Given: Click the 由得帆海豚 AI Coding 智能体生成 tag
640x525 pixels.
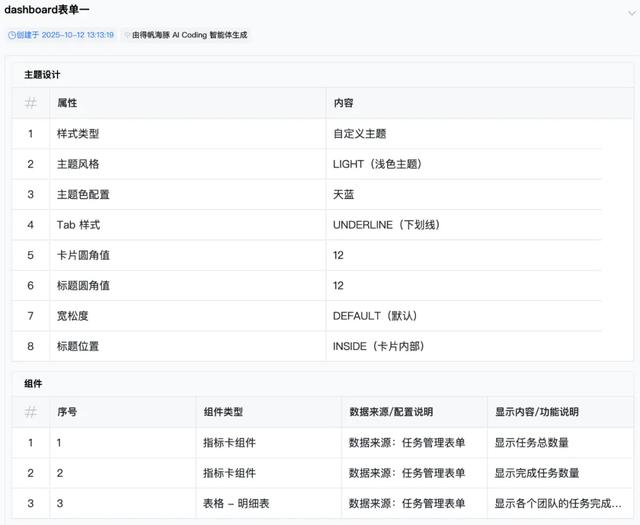Looking at the screenshot, I should tap(185, 35).
